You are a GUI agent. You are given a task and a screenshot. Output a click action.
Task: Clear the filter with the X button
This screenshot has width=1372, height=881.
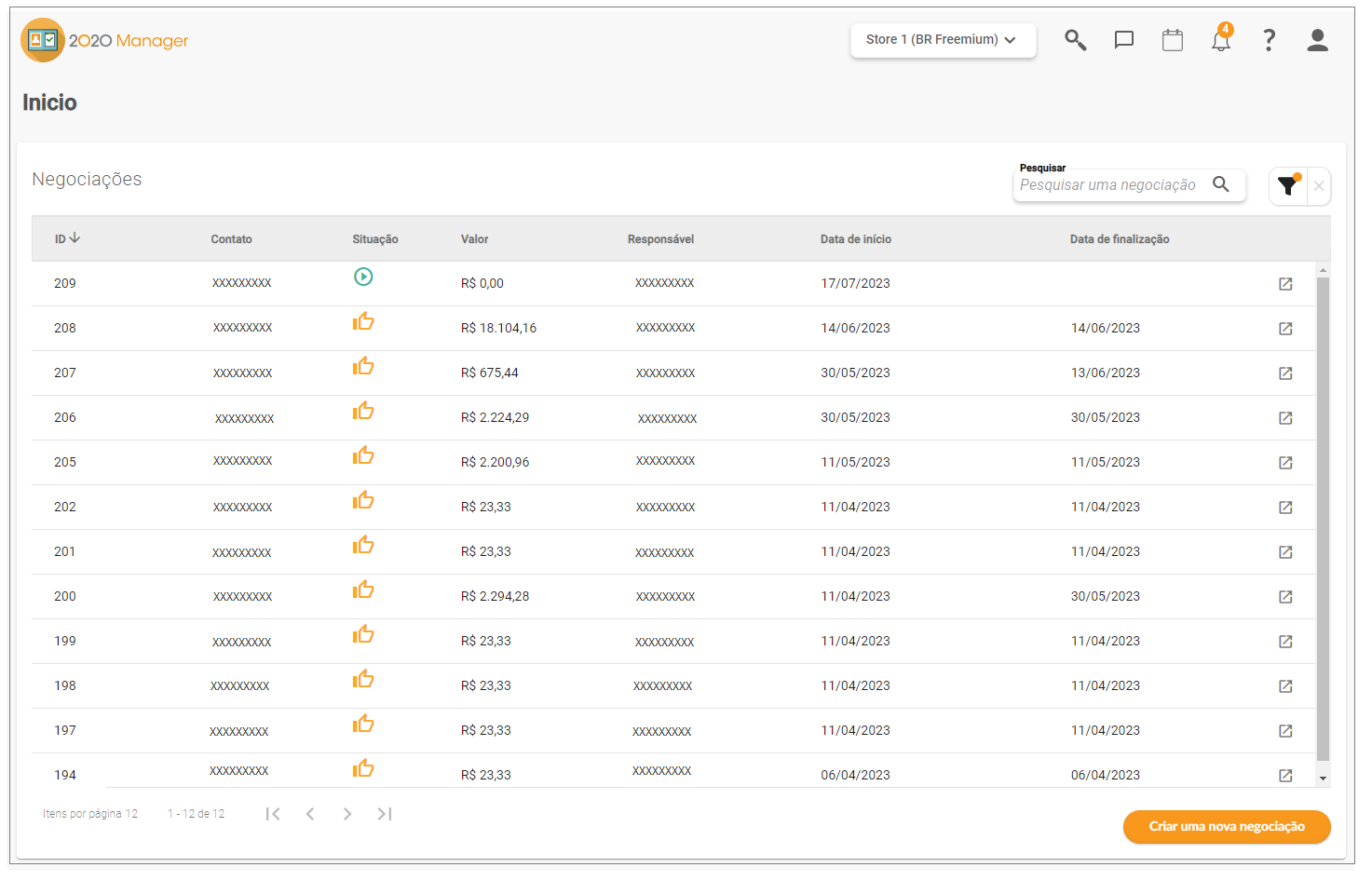[1319, 186]
